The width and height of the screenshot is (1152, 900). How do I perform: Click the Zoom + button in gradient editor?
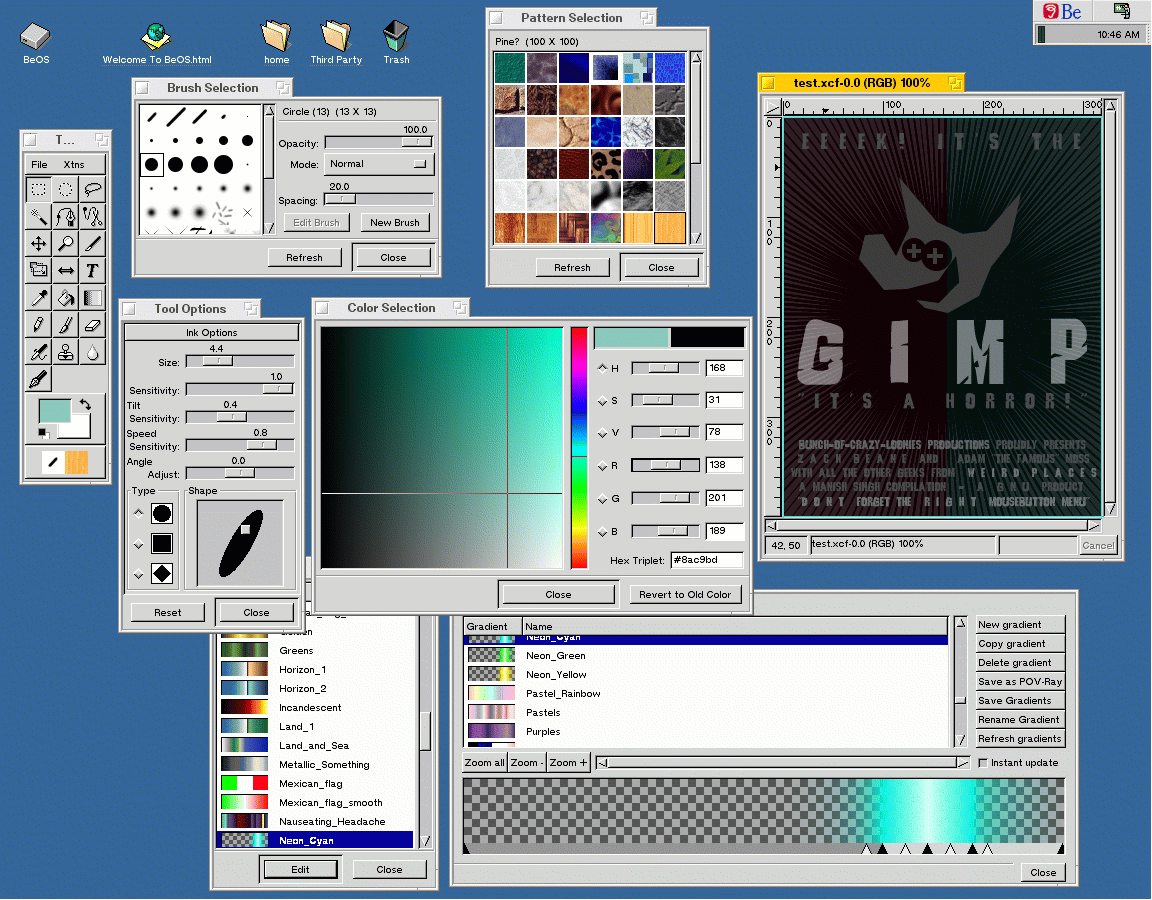click(569, 763)
